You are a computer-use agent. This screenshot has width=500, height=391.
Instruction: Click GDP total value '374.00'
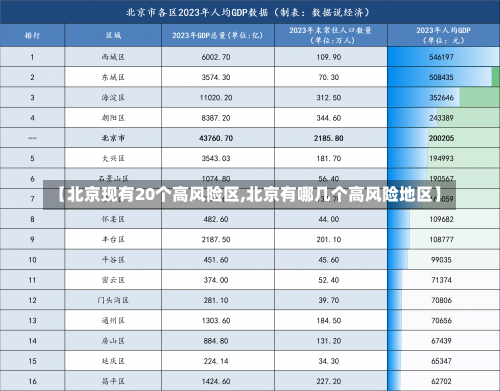(216, 280)
